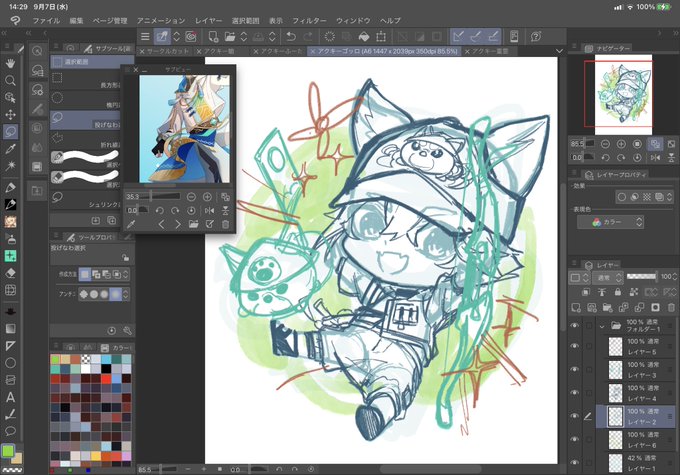Select the Eyedropper tool in left toolbar
This screenshot has height=475, width=680.
(10, 149)
